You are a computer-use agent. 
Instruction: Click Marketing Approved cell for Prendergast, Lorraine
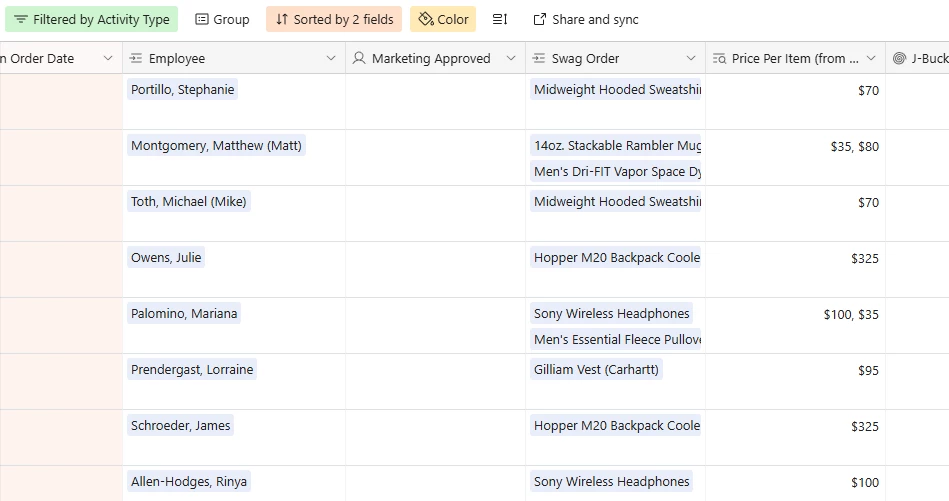[x=435, y=382]
